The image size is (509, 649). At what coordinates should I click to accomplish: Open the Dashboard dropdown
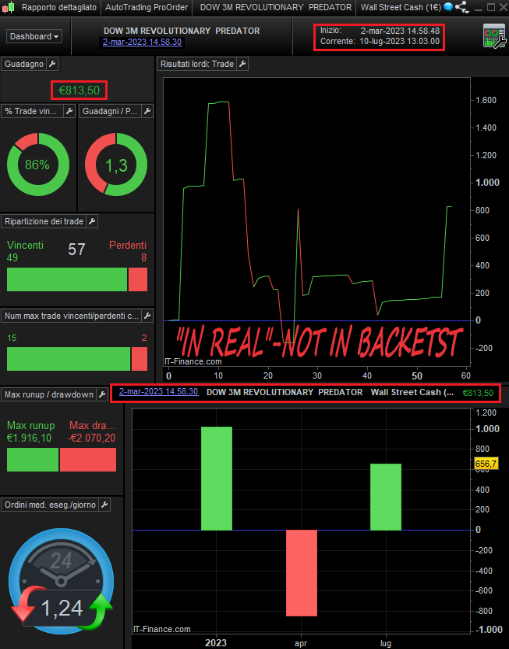coord(34,36)
